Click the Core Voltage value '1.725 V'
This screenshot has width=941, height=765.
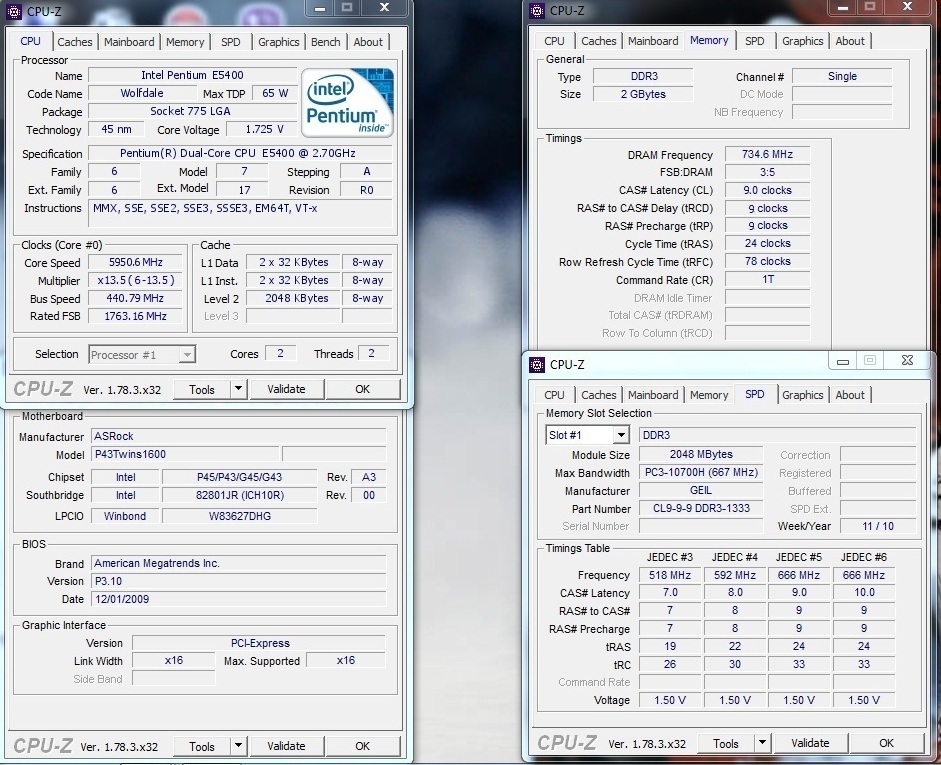point(262,129)
